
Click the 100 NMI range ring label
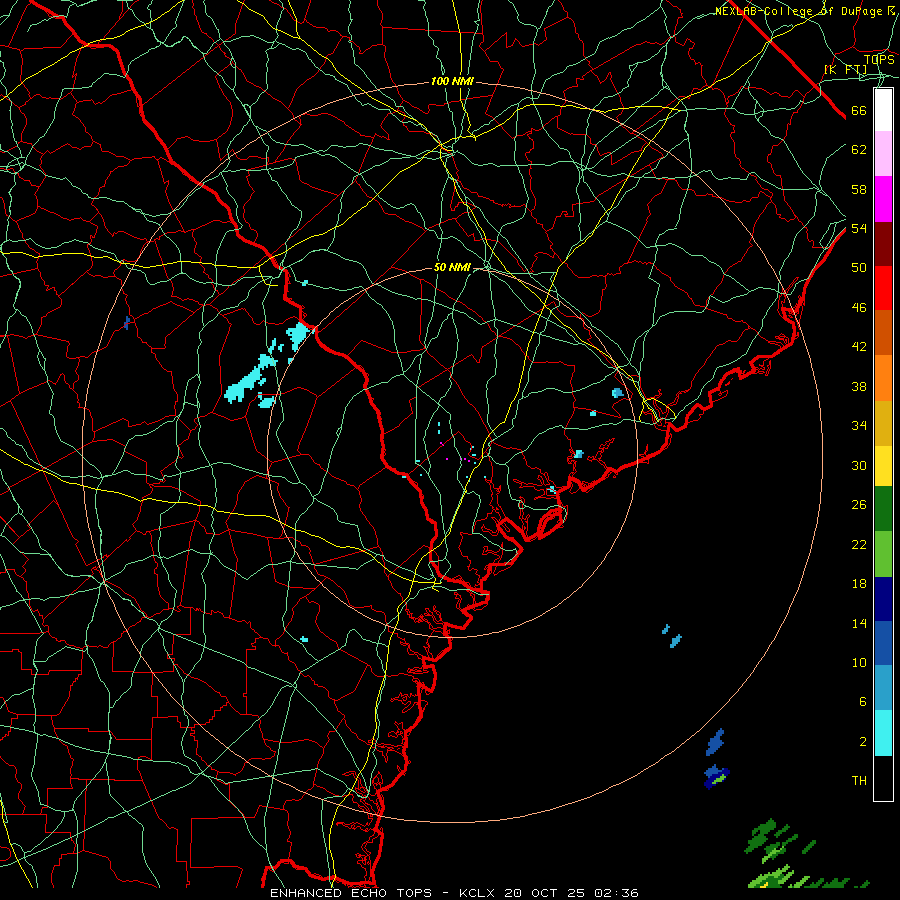452,82
